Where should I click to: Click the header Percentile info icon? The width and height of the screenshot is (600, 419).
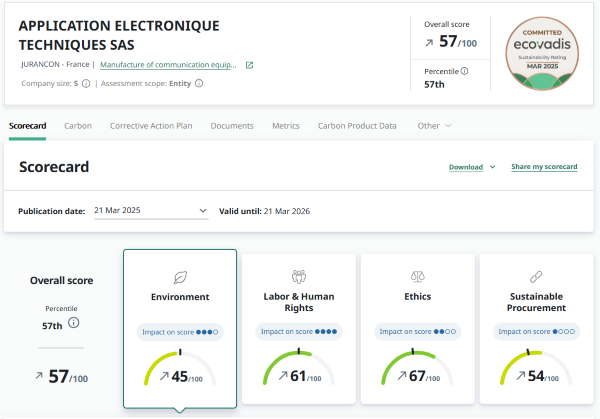click(464, 71)
